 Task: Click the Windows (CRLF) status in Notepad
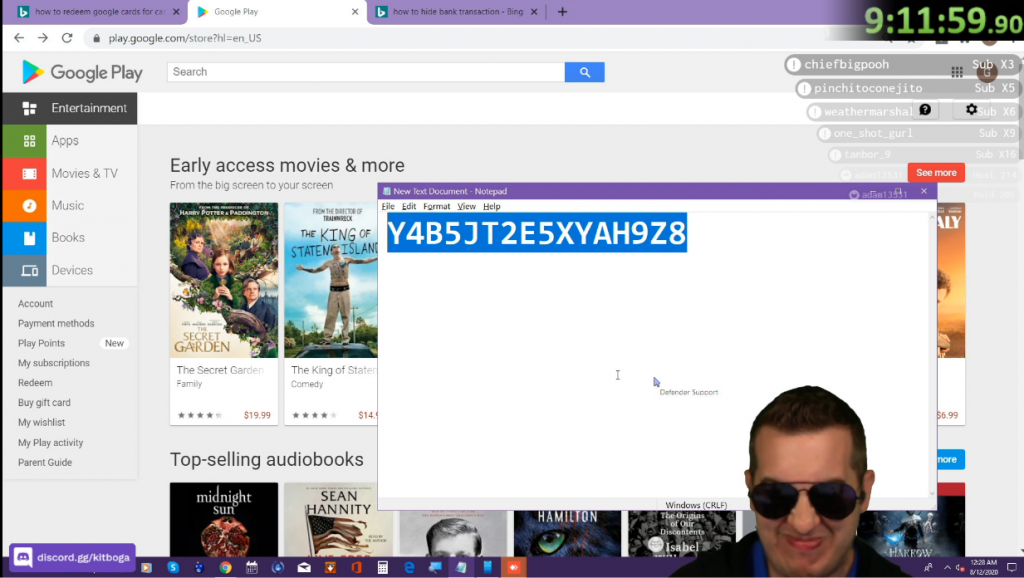pyautogui.click(x=696, y=505)
